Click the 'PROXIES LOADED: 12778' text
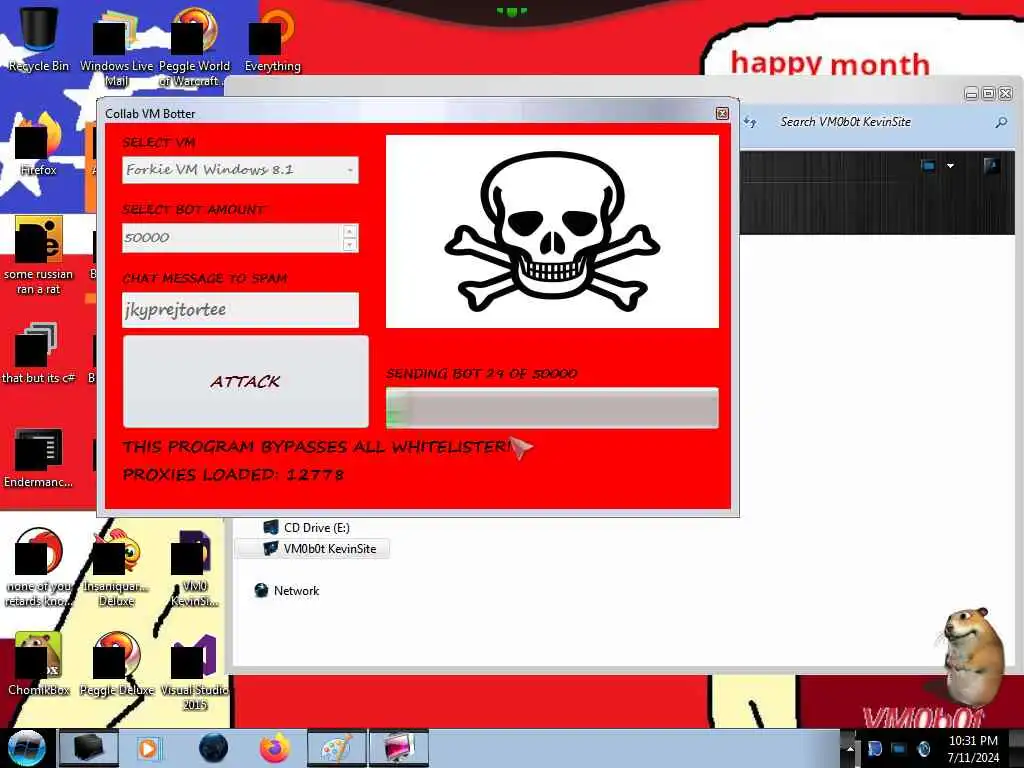The width and height of the screenshot is (1024, 768). click(x=233, y=475)
